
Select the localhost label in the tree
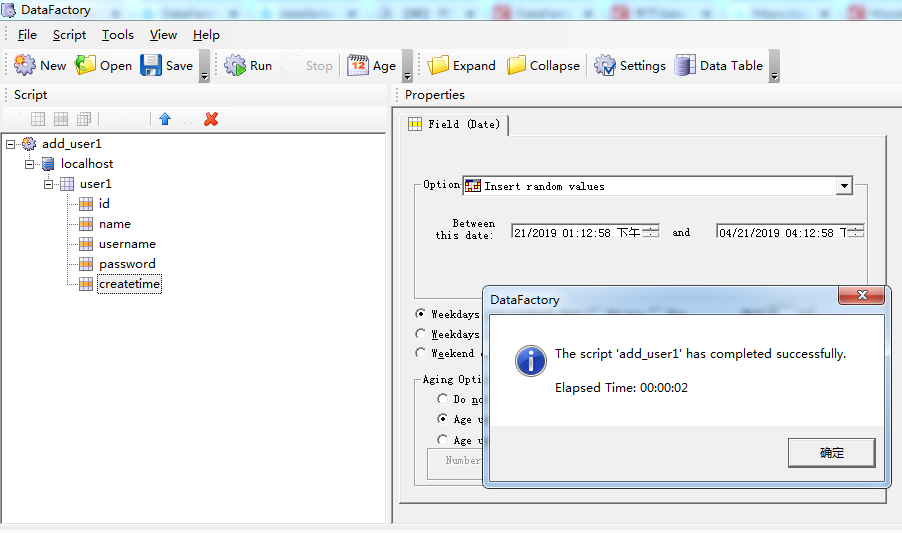pyautogui.click(x=87, y=164)
